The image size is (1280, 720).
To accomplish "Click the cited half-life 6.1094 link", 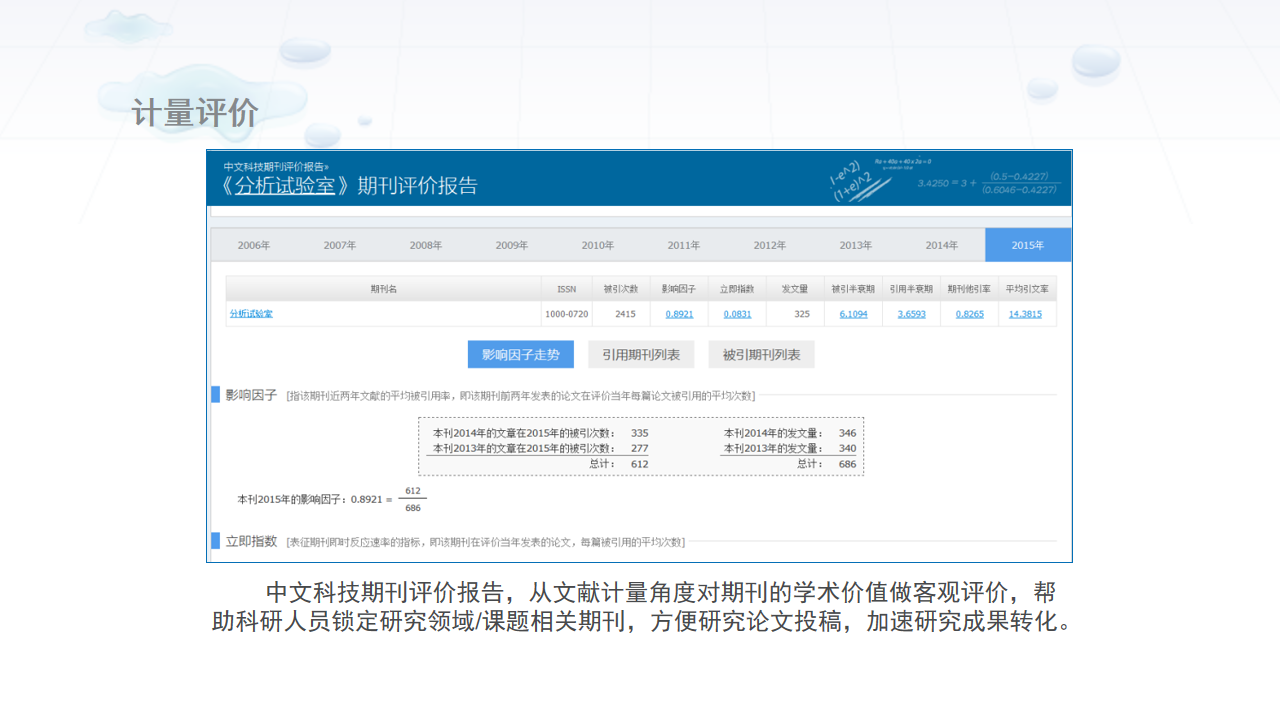I will point(853,314).
